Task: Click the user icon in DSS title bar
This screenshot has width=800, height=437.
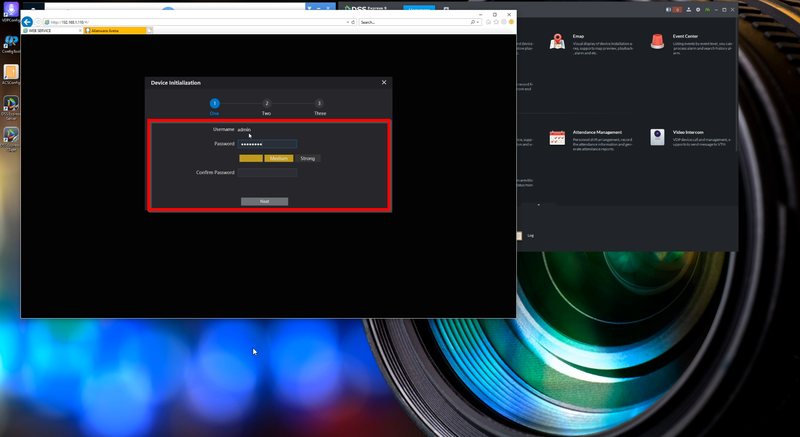Action: tap(688, 10)
